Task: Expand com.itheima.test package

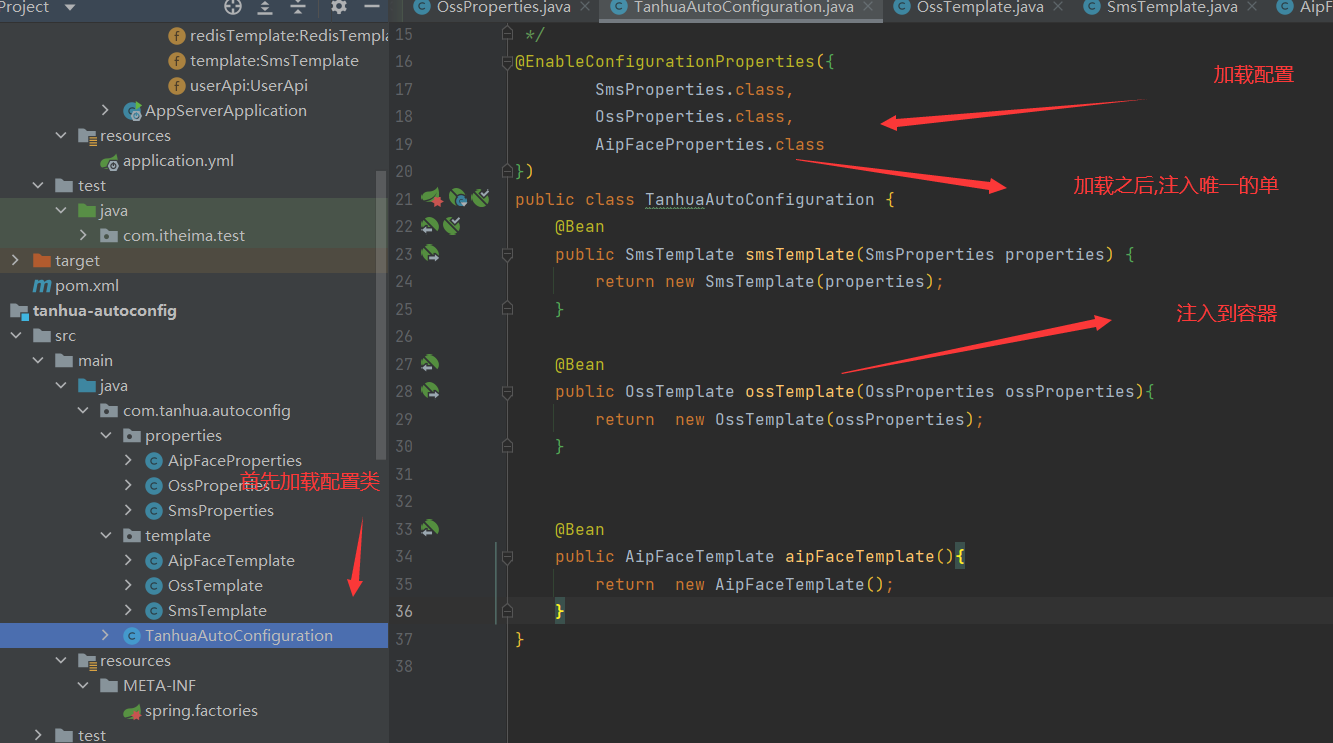Action: [83, 236]
